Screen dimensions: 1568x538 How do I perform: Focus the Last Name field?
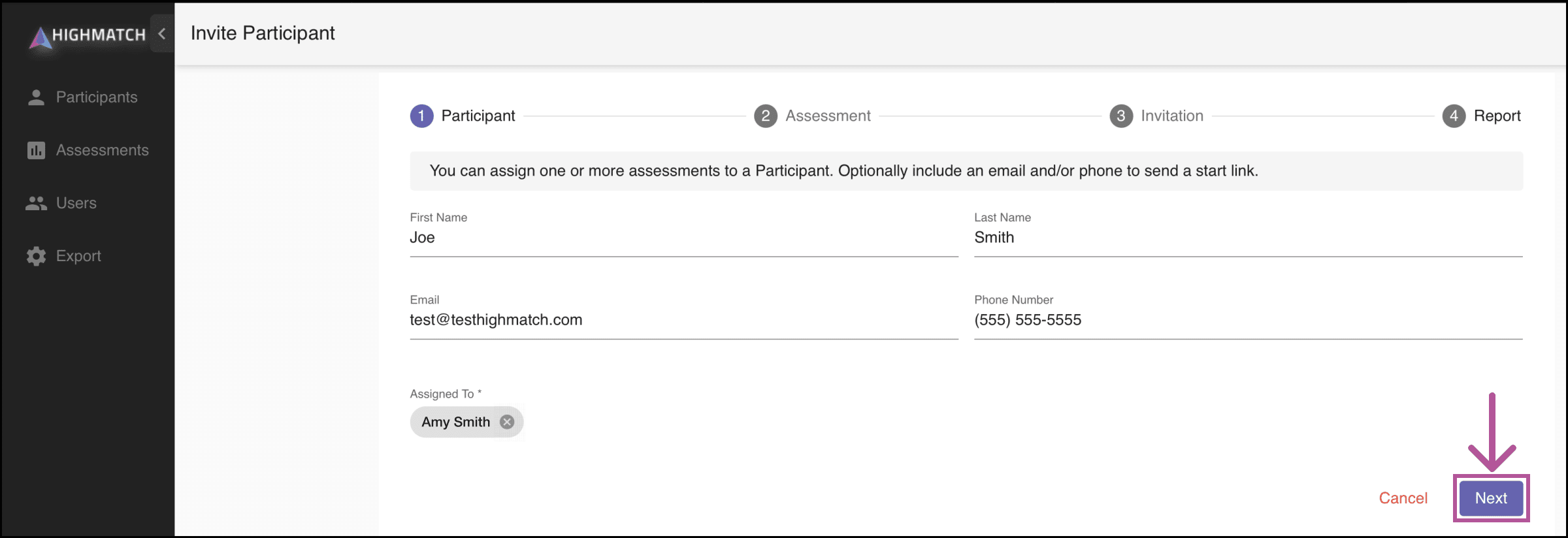(x=1249, y=238)
